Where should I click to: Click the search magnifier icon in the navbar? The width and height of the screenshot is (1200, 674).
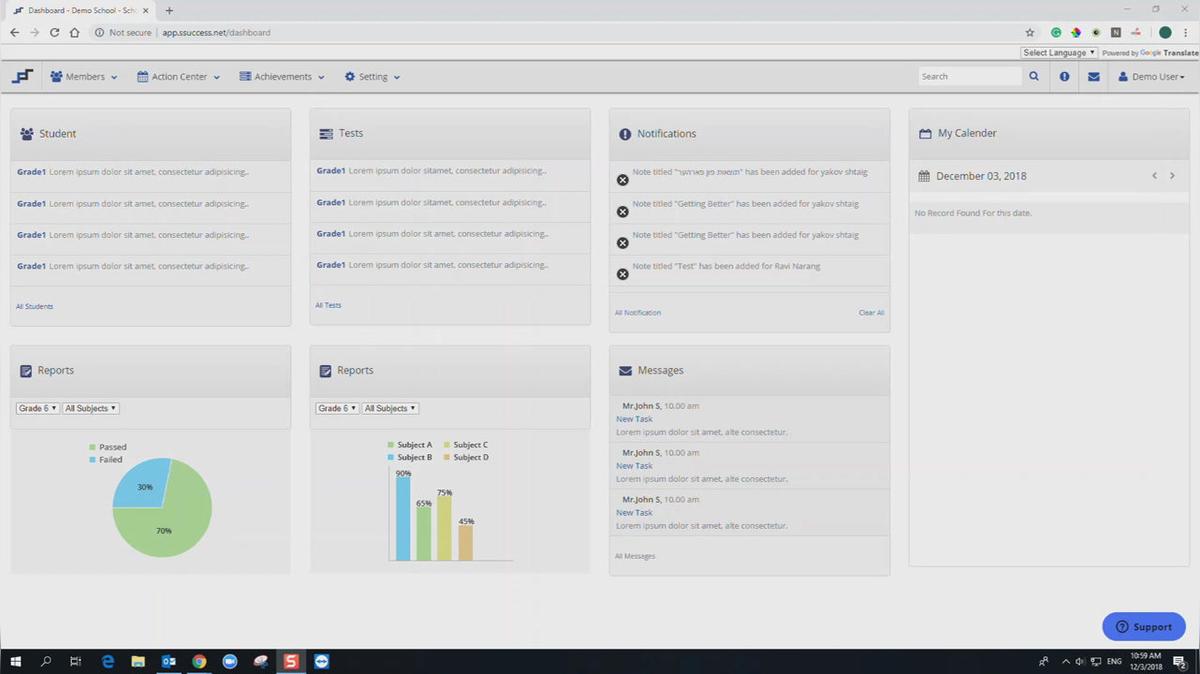coord(1034,76)
